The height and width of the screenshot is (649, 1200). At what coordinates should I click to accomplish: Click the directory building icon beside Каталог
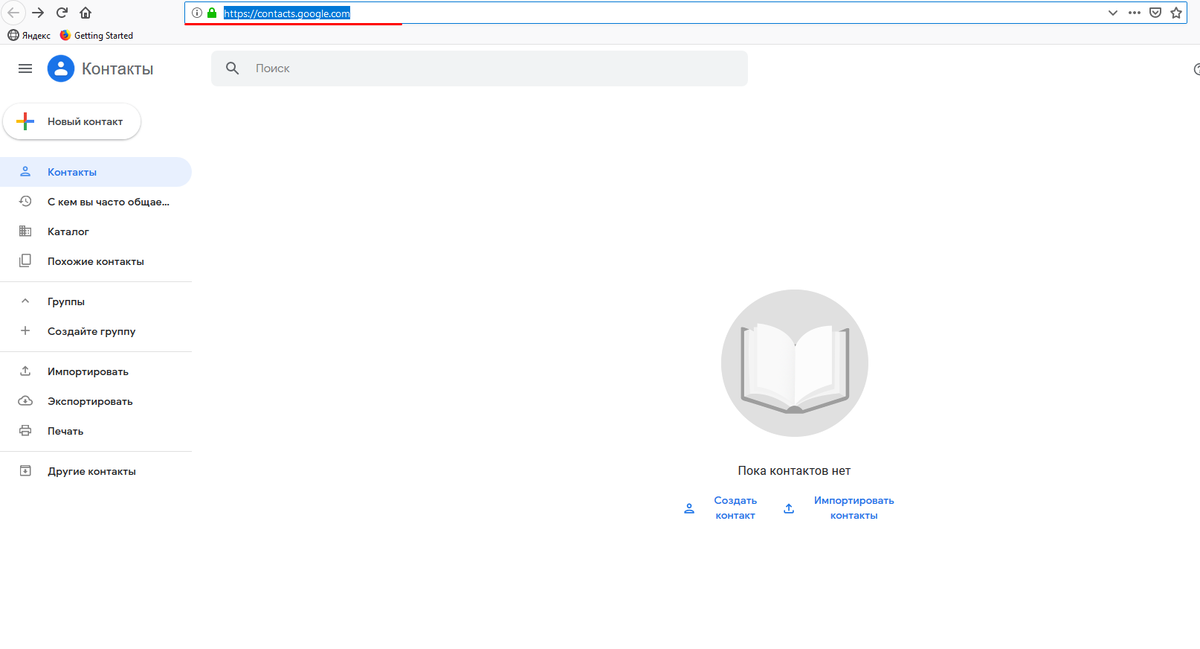[26, 232]
